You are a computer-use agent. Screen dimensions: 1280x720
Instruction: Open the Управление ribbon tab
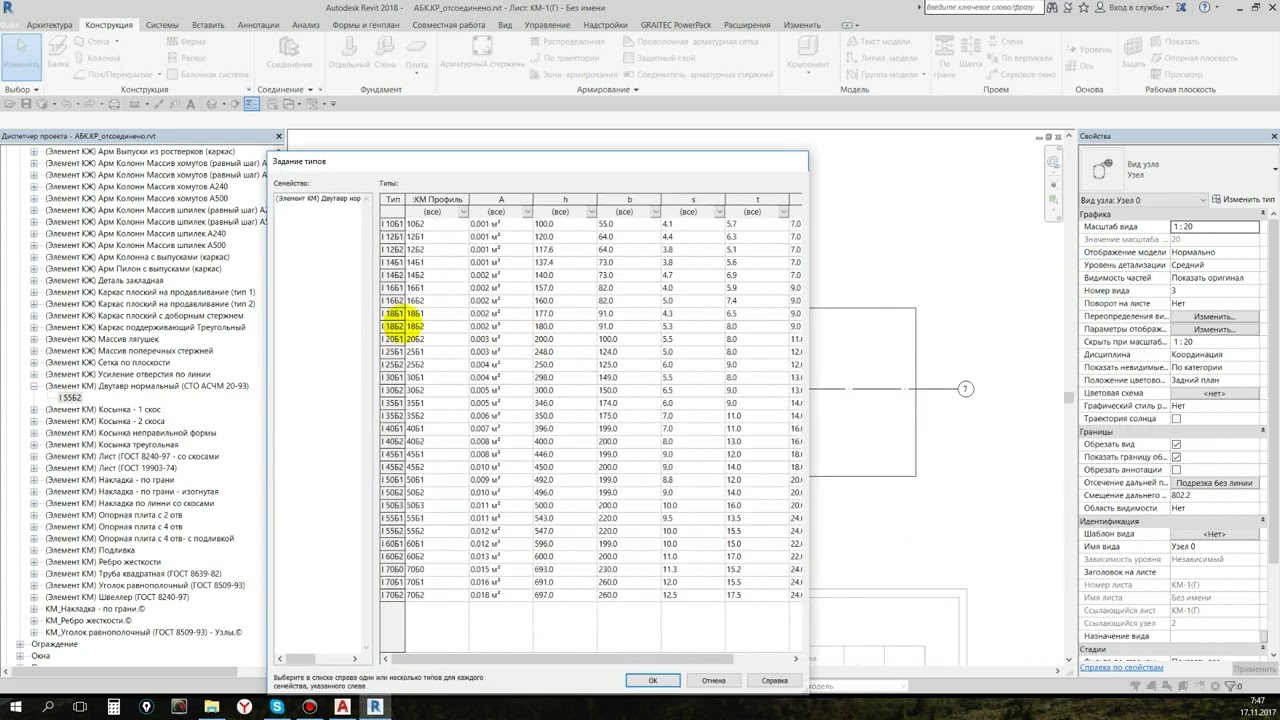[x=547, y=24]
